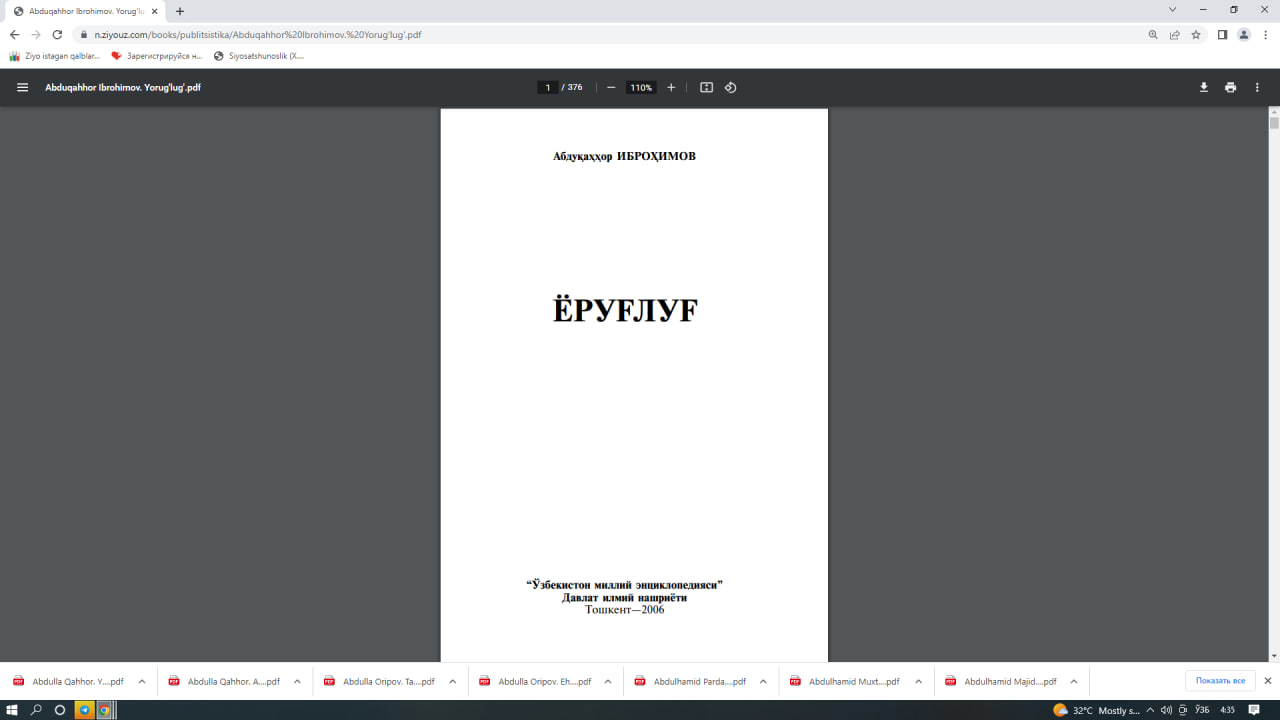Screen dimensions: 1280x720
Task: Open Telegram from the taskbar
Action: click(x=85, y=710)
